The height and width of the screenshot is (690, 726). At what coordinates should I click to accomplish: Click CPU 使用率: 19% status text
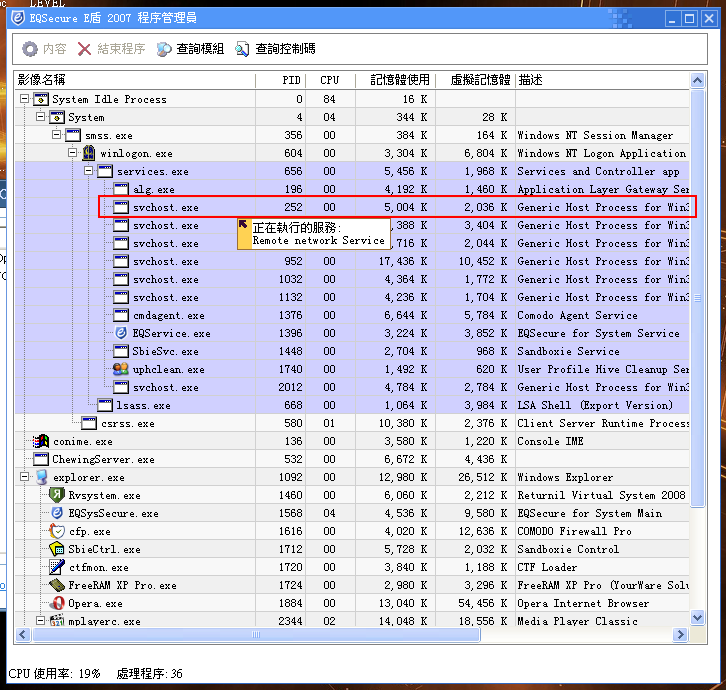pyautogui.click(x=54, y=673)
